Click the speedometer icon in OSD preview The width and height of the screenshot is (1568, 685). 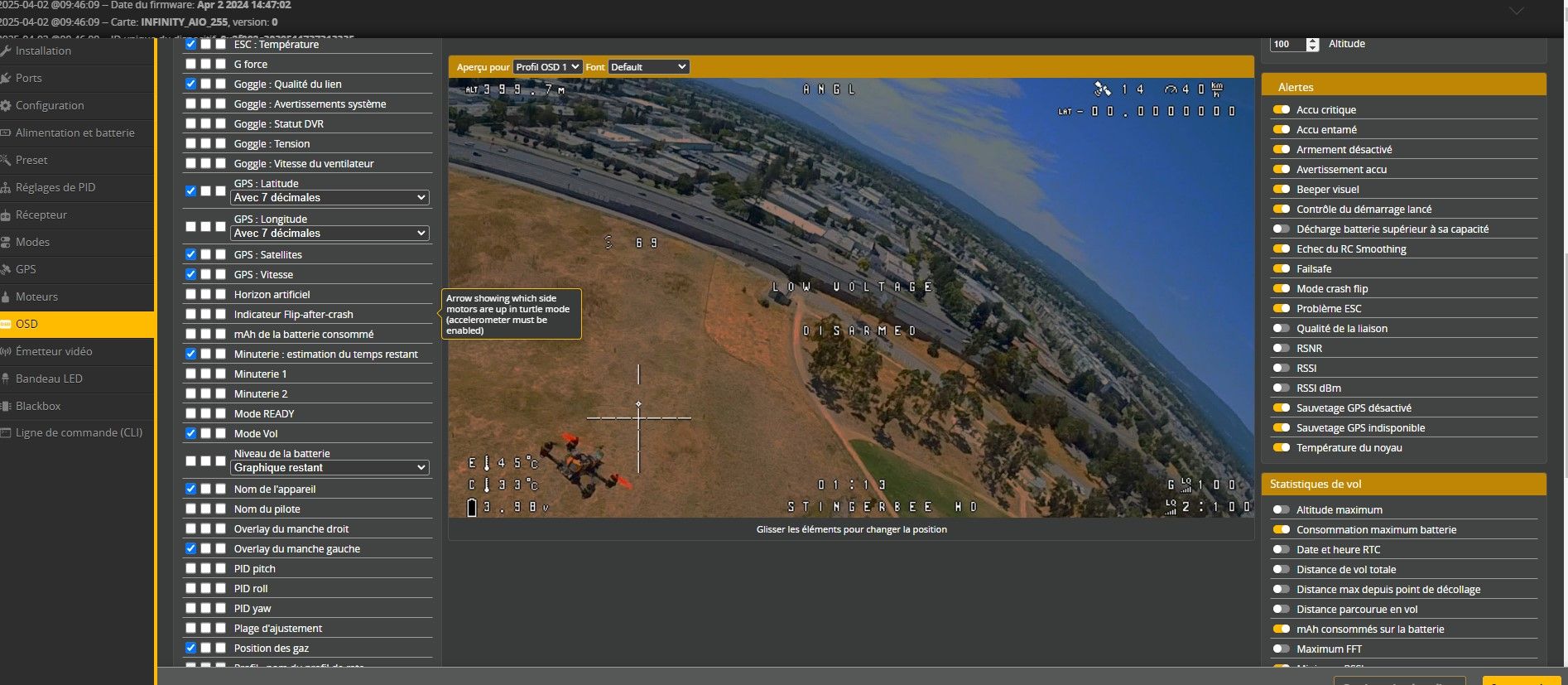tap(1171, 89)
